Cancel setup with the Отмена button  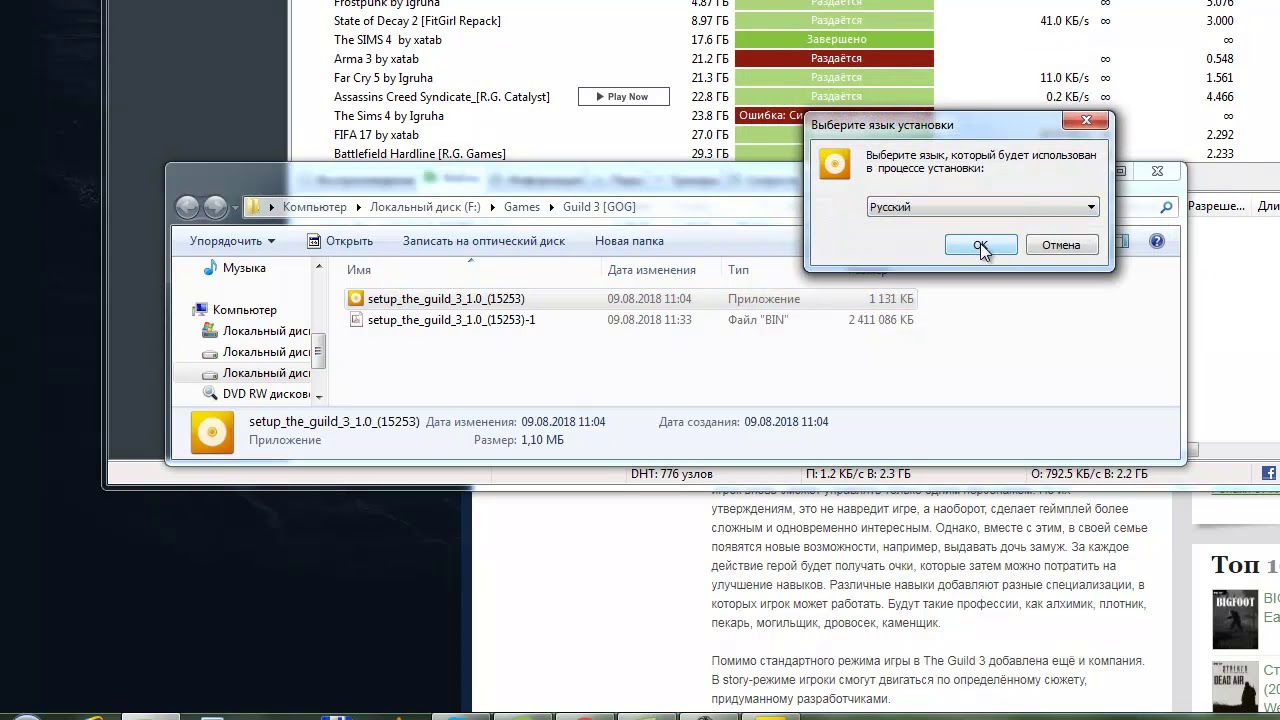tap(1061, 245)
